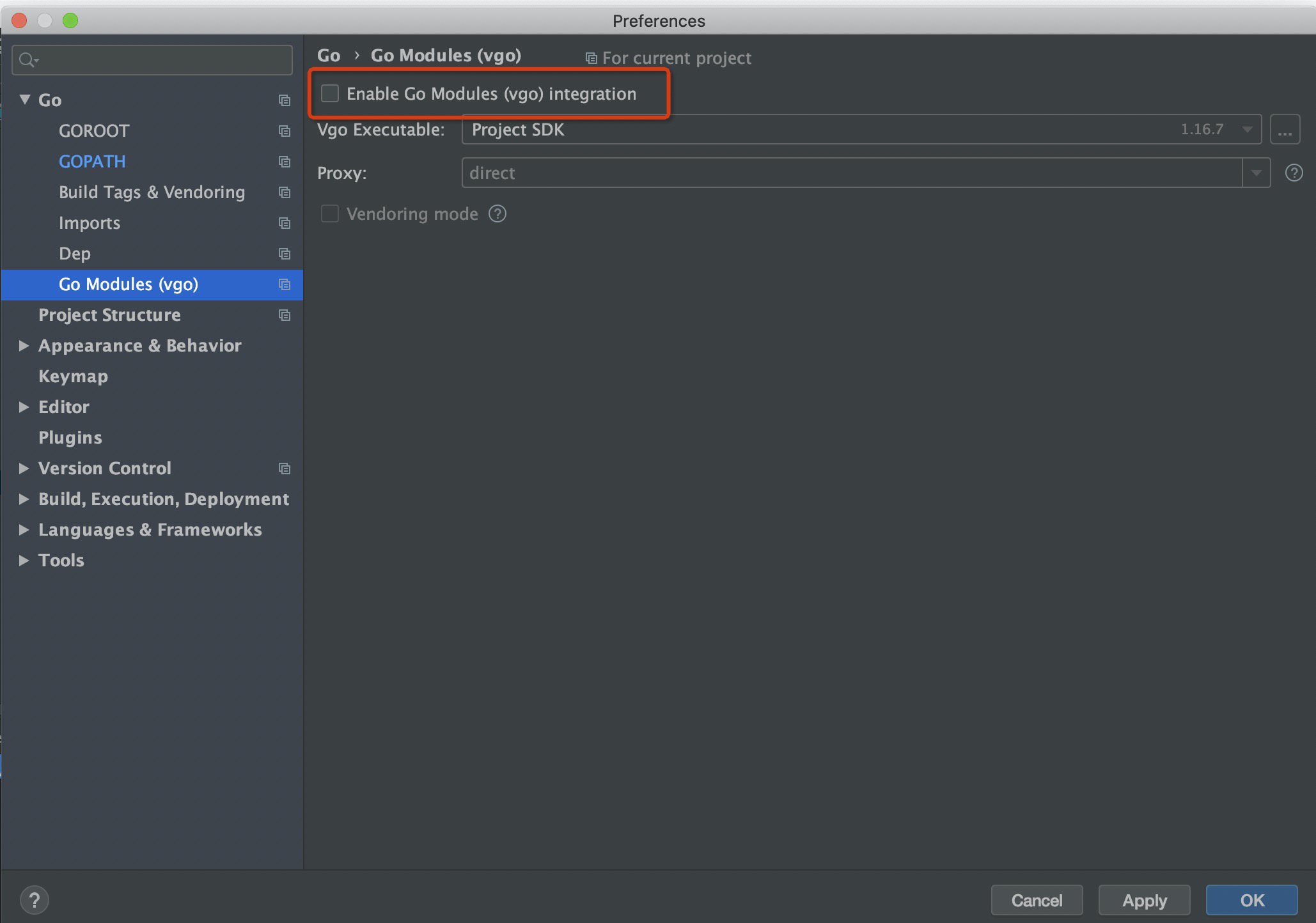Click the project-level icon next to GOROOT
The width and height of the screenshot is (1316, 923).
285,131
